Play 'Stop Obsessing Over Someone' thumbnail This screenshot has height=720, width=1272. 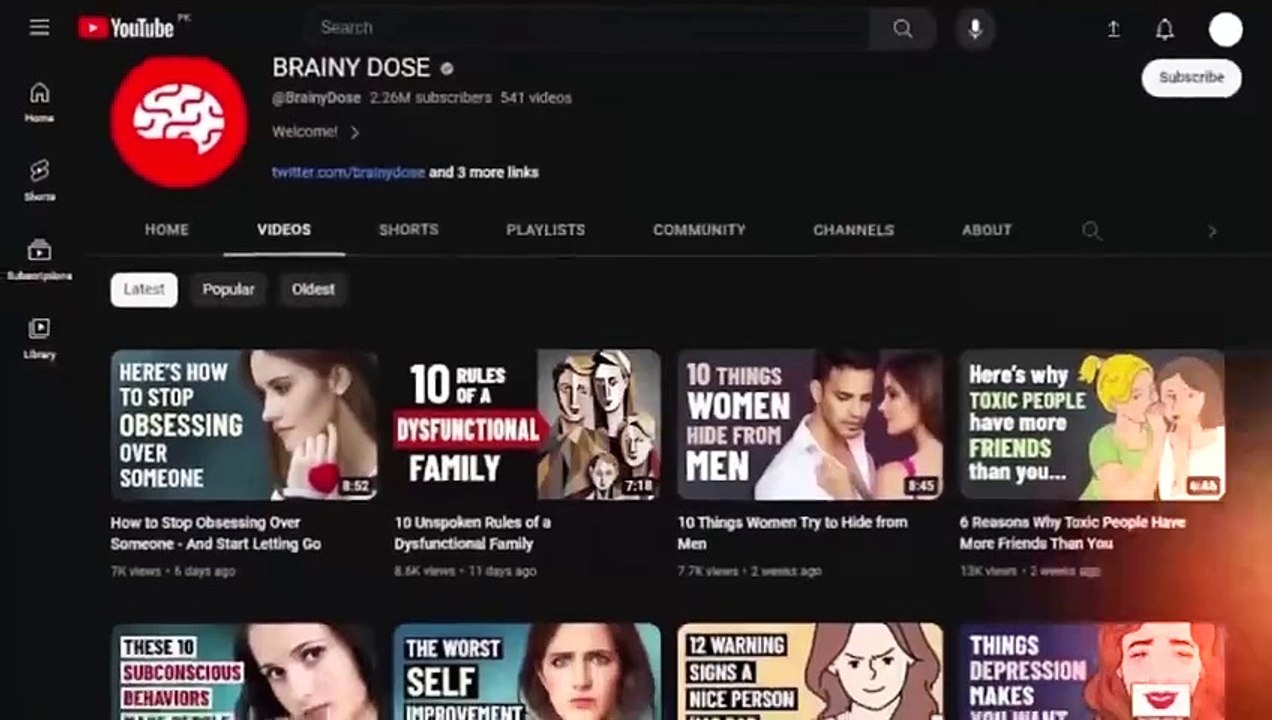244,424
